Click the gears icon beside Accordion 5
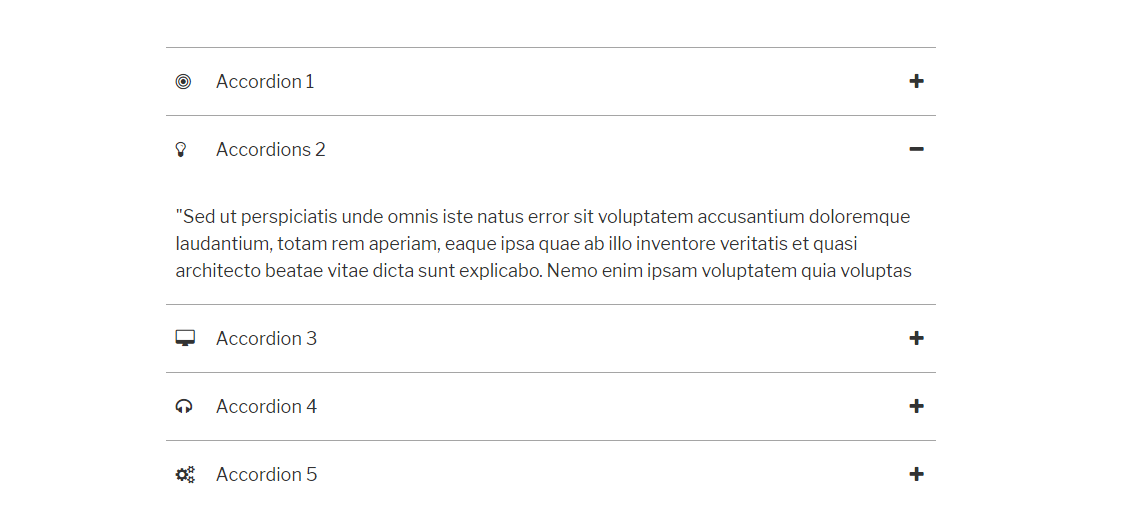The width and height of the screenshot is (1134, 525). coord(185,475)
